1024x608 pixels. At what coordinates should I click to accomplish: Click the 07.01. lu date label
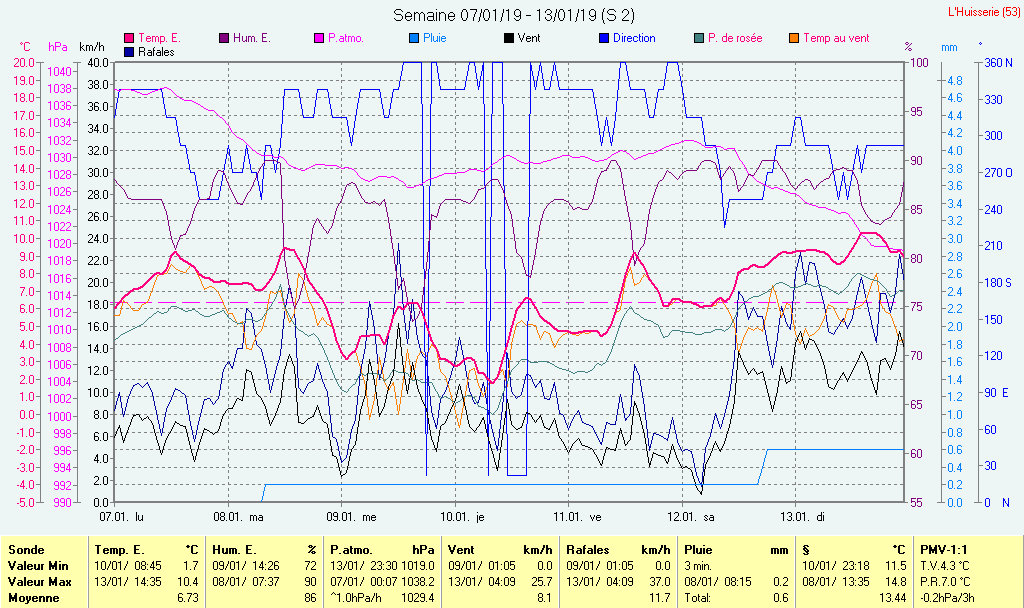click(121, 517)
